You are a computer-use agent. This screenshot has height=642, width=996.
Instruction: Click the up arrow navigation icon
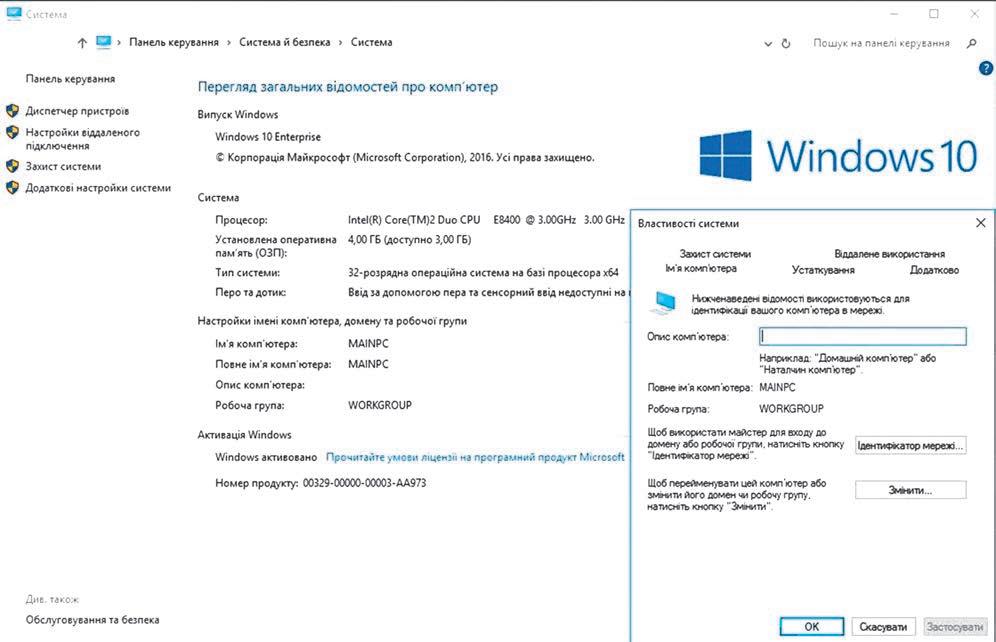pyautogui.click(x=82, y=43)
